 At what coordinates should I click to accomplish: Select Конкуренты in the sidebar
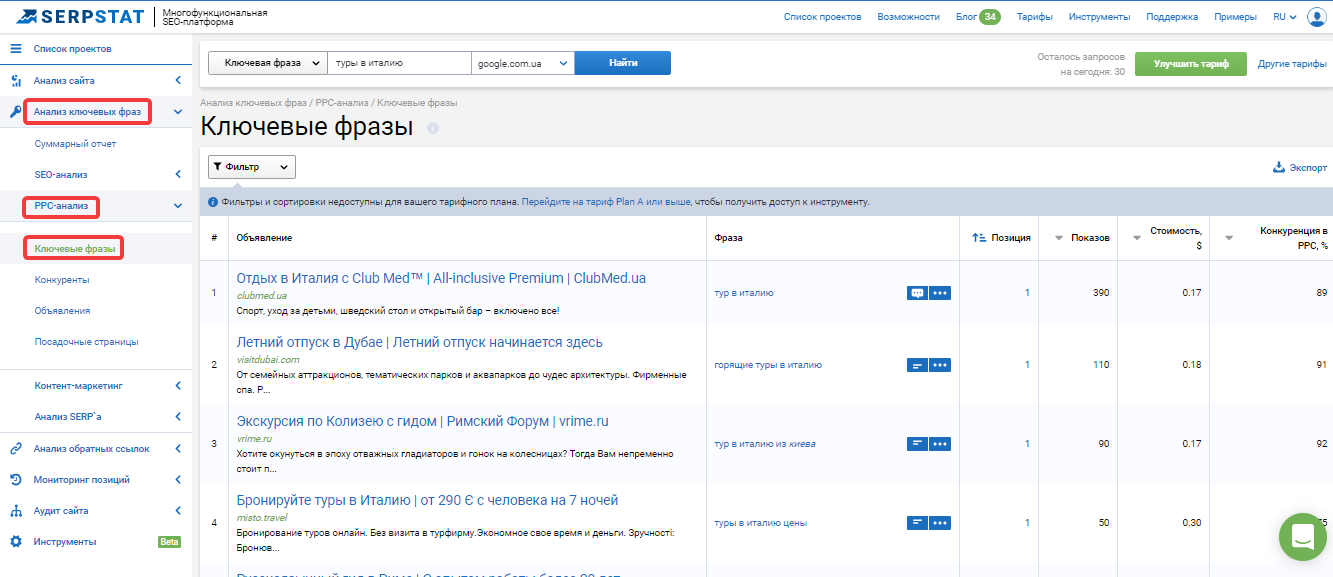(x=62, y=280)
